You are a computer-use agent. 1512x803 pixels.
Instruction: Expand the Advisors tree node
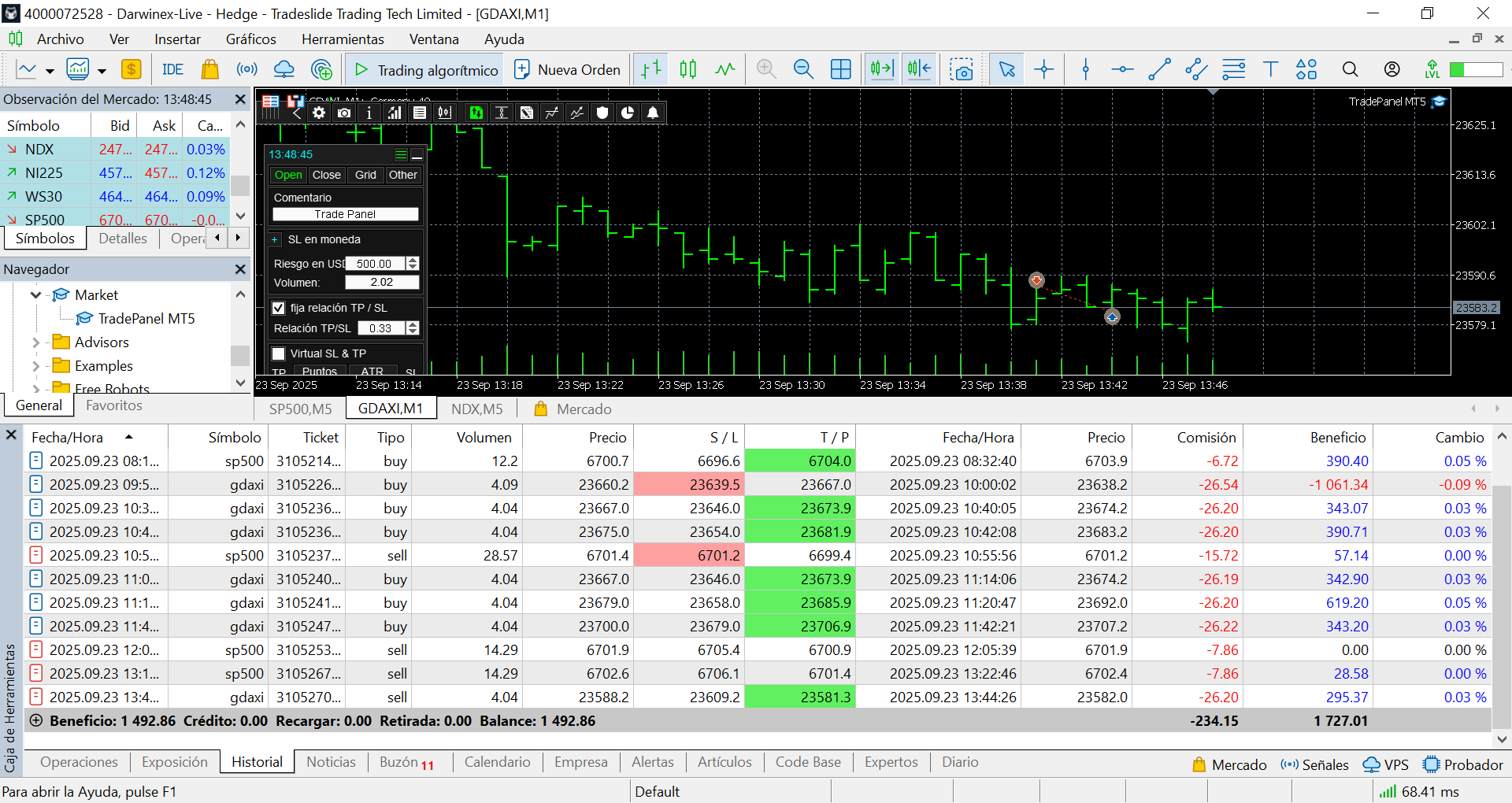click(35, 342)
